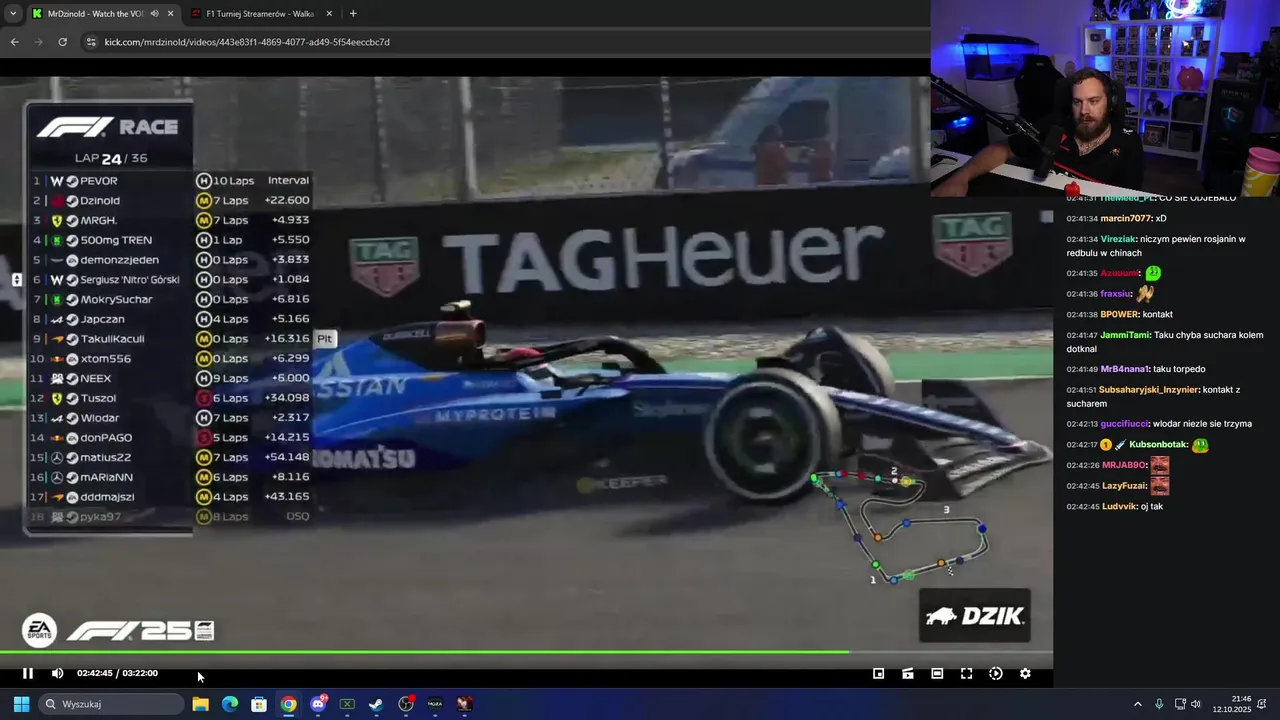Pause the Kick video playback
Viewport: 1280px width, 720px height.
coord(28,673)
